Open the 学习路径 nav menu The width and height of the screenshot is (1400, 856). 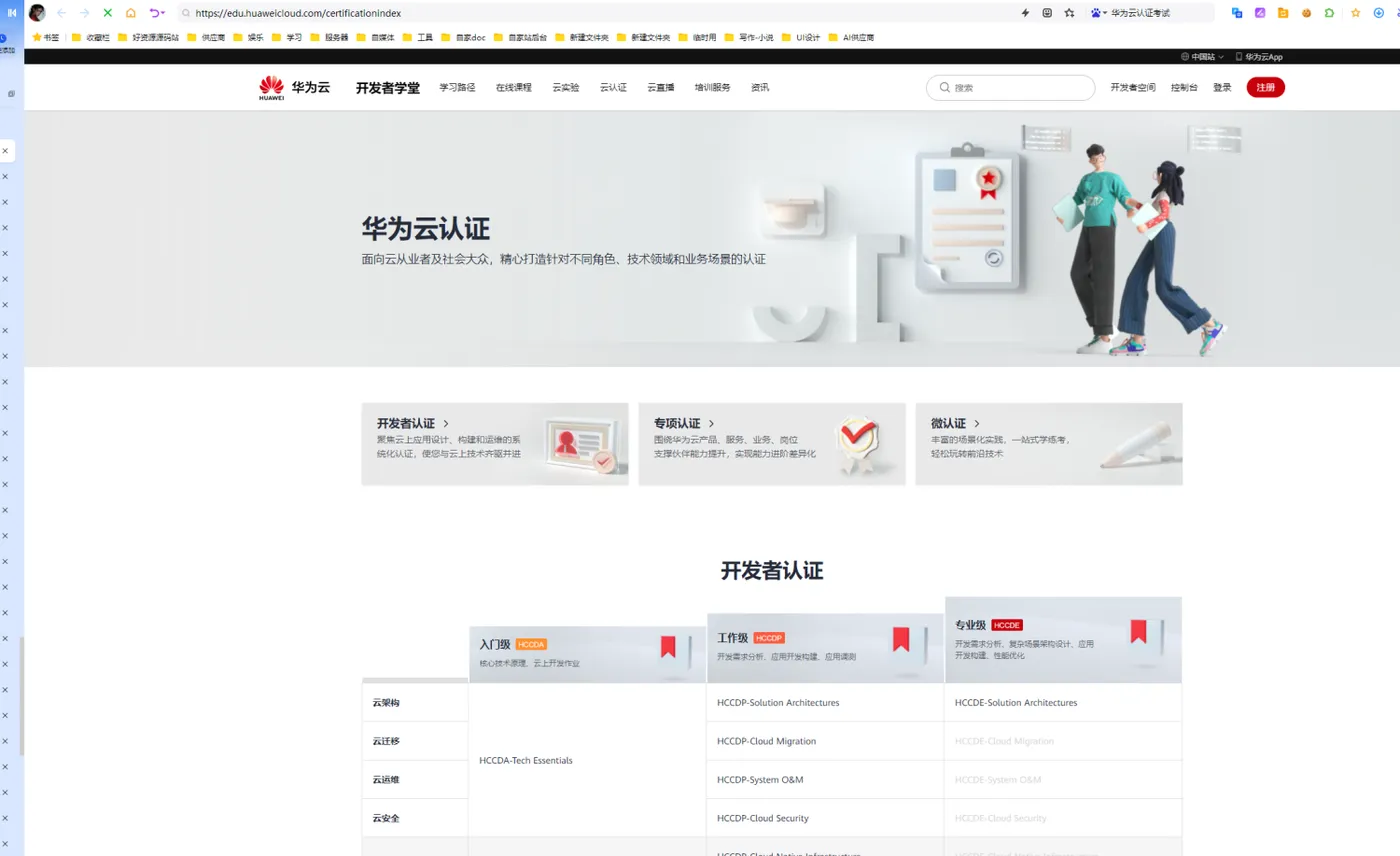click(457, 87)
